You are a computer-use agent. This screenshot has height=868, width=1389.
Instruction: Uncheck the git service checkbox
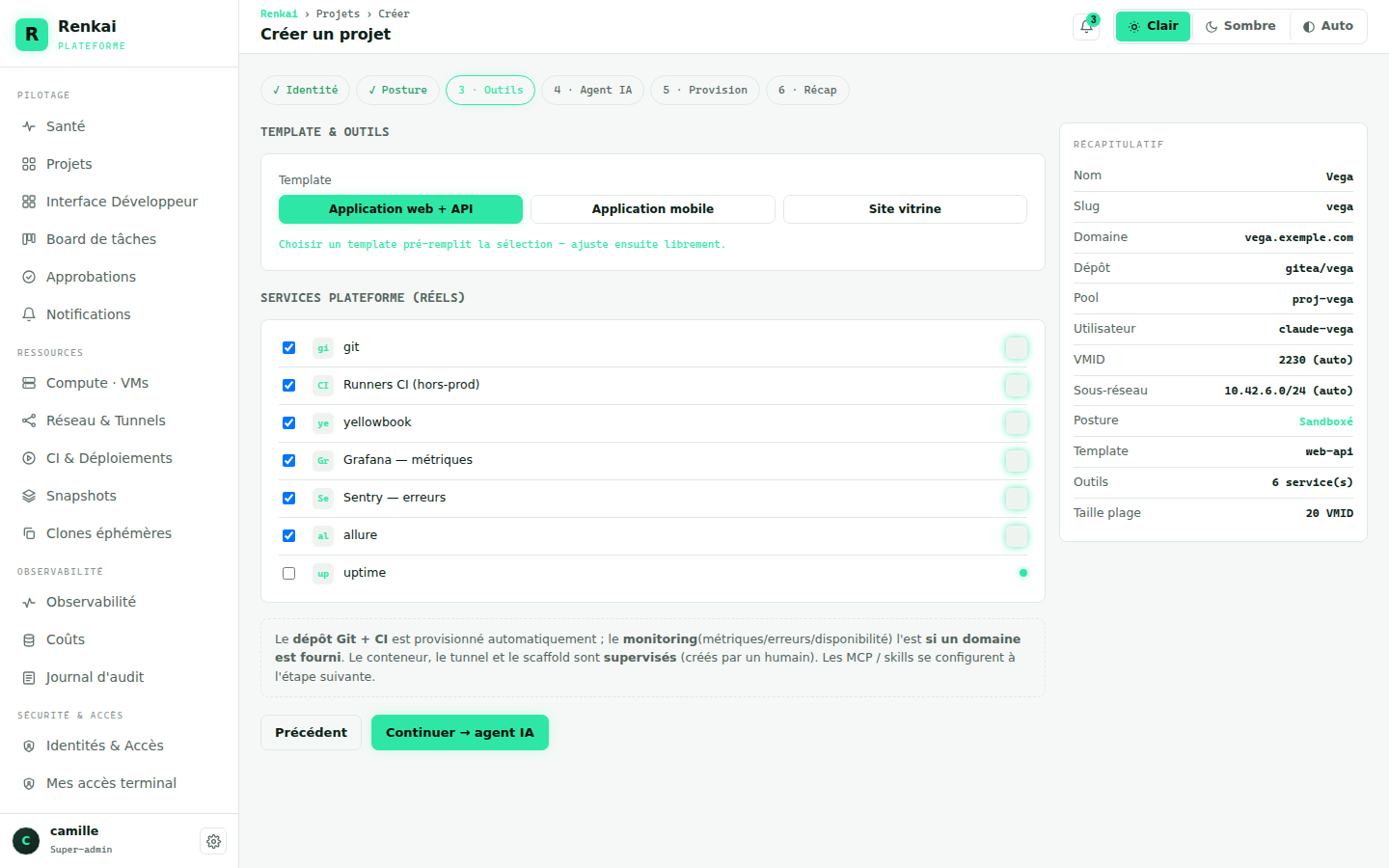(288, 347)
